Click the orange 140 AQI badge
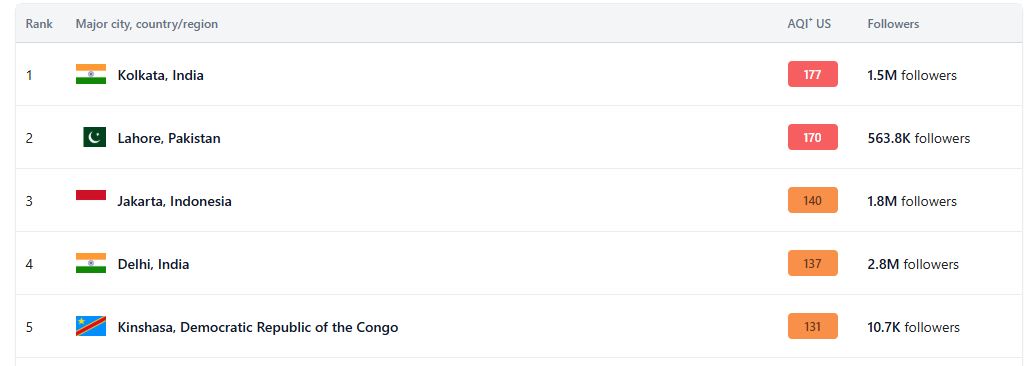 click(813, 200)
